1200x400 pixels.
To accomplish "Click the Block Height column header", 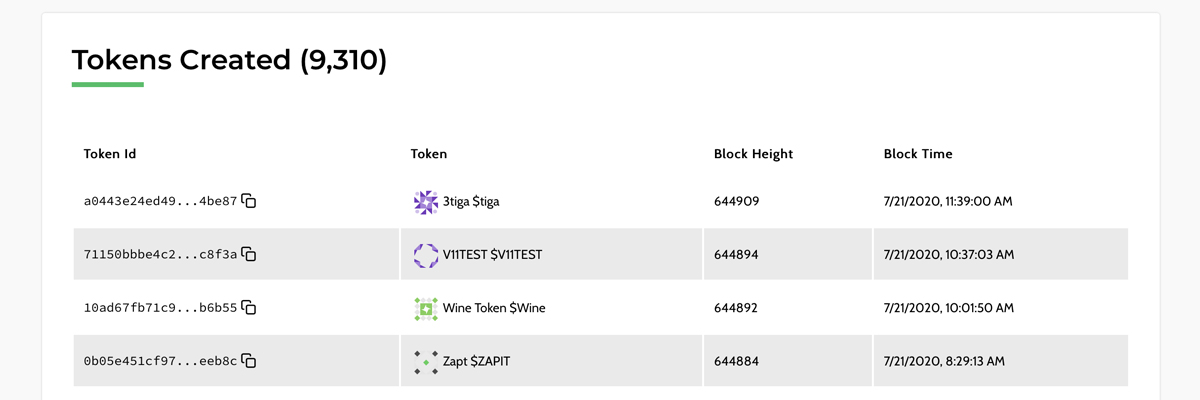I will (x=753, y=154).
